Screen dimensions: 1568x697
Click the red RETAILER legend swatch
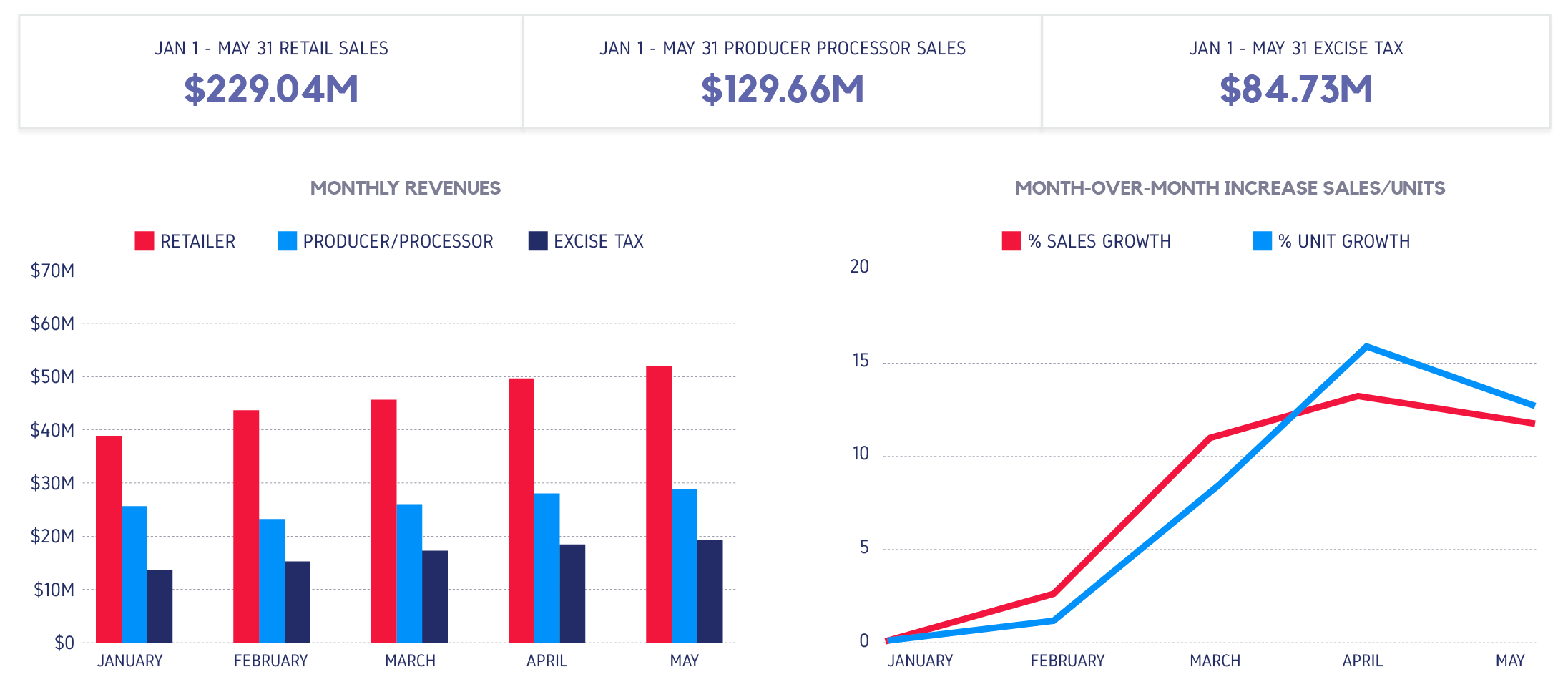pyautogui.click(x=144, y=241)
